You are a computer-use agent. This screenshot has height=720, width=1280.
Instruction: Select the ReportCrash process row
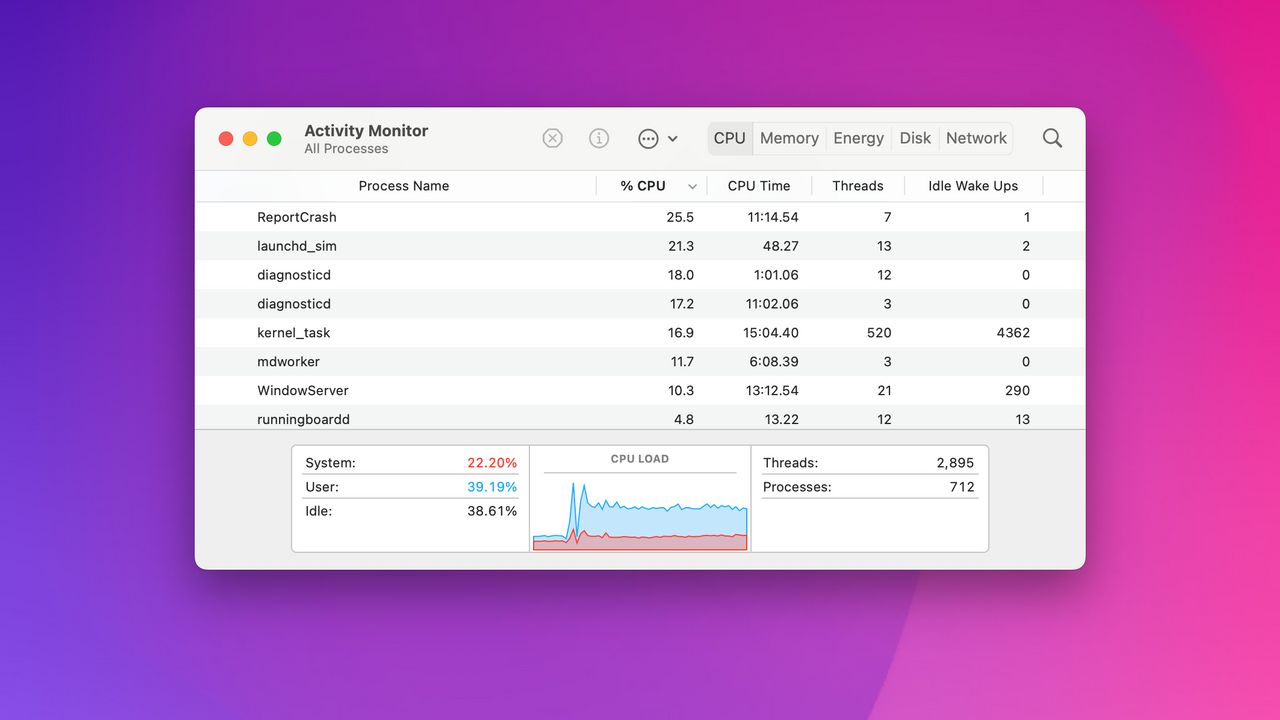click(x=640, y=217)
